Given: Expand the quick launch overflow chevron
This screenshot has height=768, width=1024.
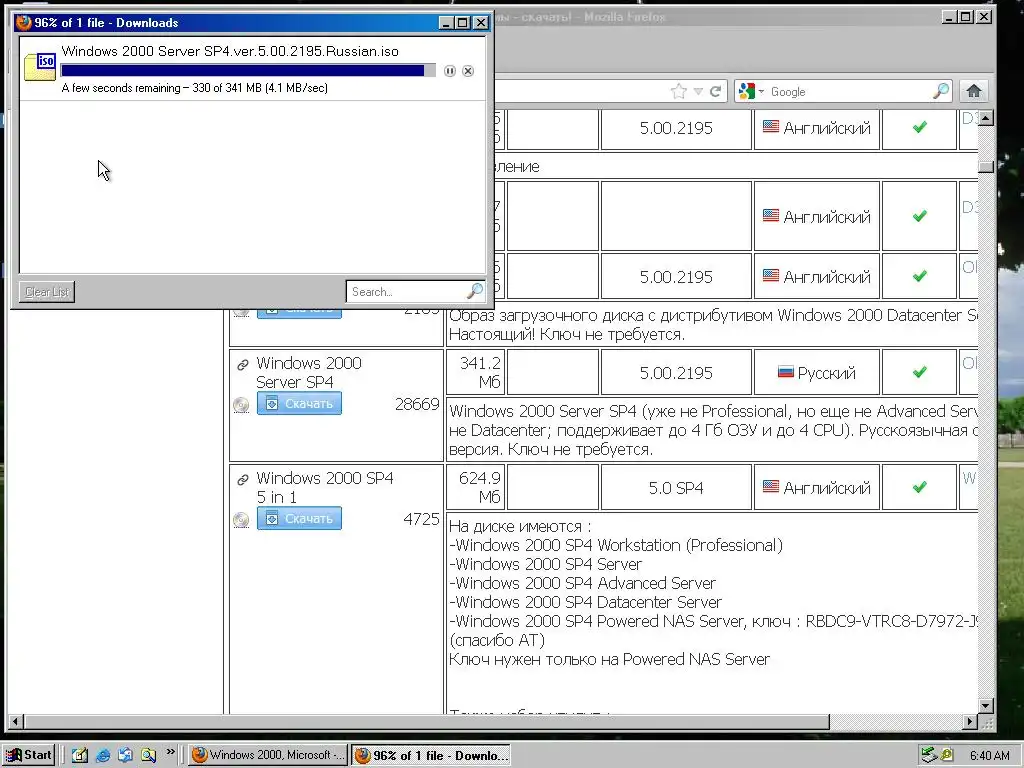Looking at the screenshot, I should click(170, 752).
